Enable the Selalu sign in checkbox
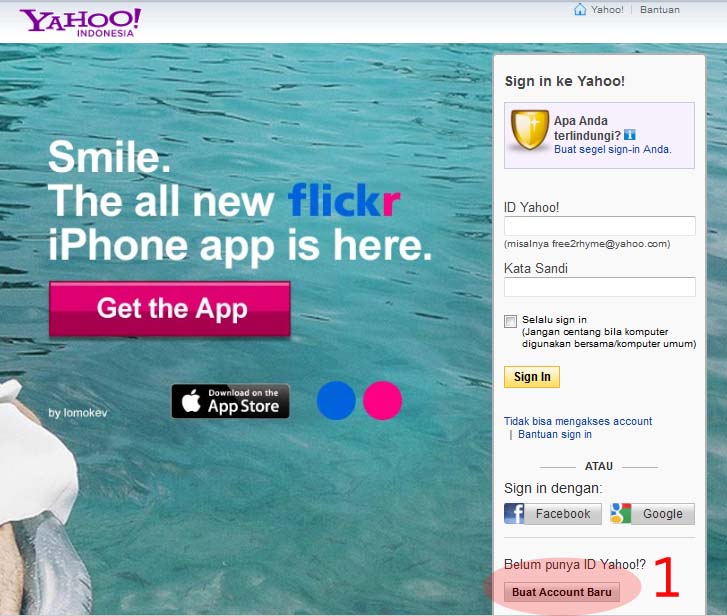 point(510,321)
